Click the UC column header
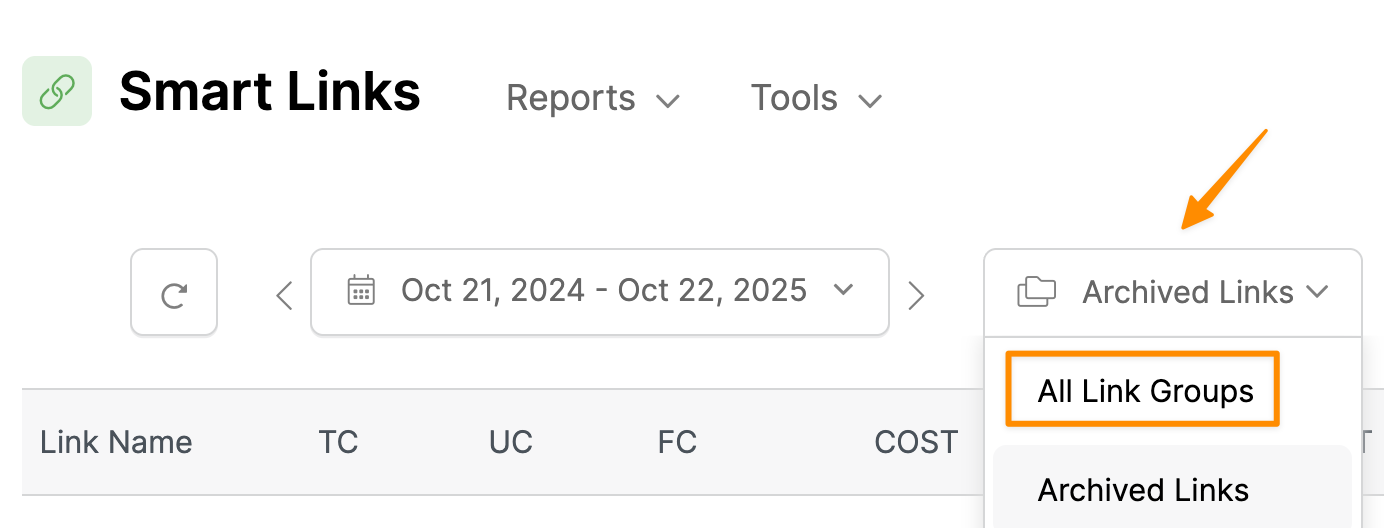The width and height of the screenshot is (1384, 528). pos(510,442)
